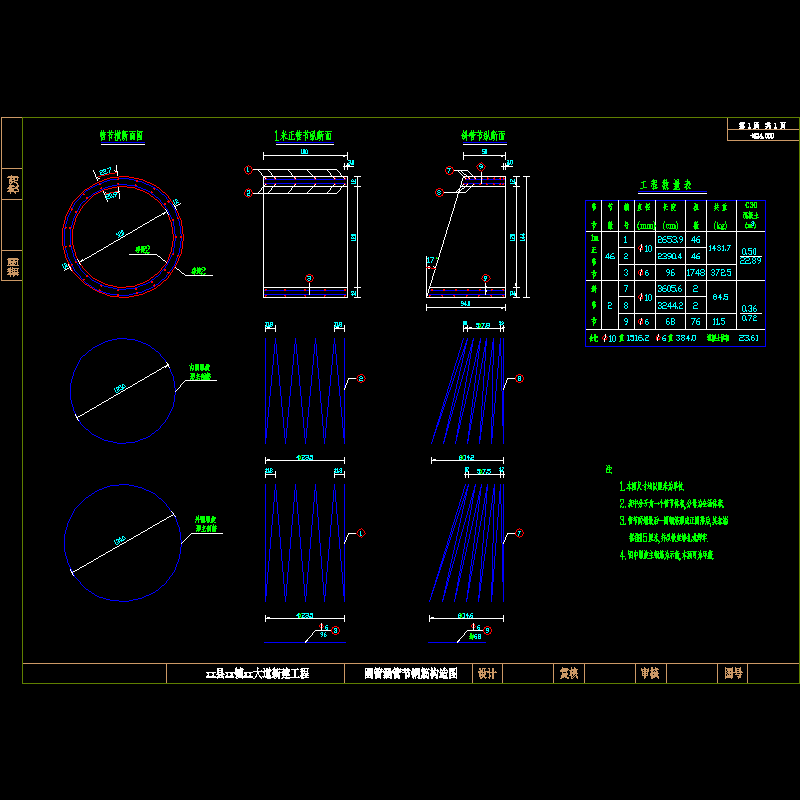800x800 pixels.
Task: Select table length value 3605.6
Action: point(670,289)
